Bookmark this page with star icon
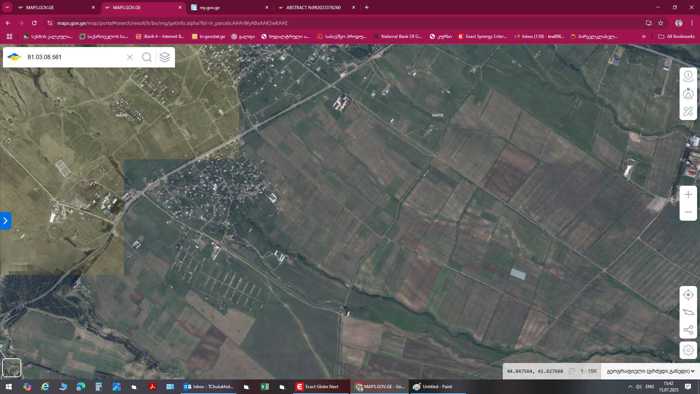 pyautogui.click(x=661, y=23)
